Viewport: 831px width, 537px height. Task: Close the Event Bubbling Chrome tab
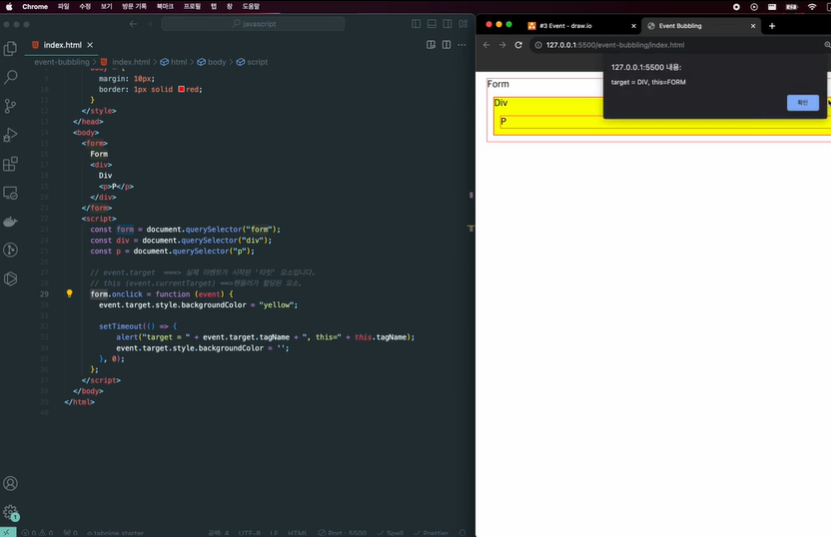click(753, 26)
